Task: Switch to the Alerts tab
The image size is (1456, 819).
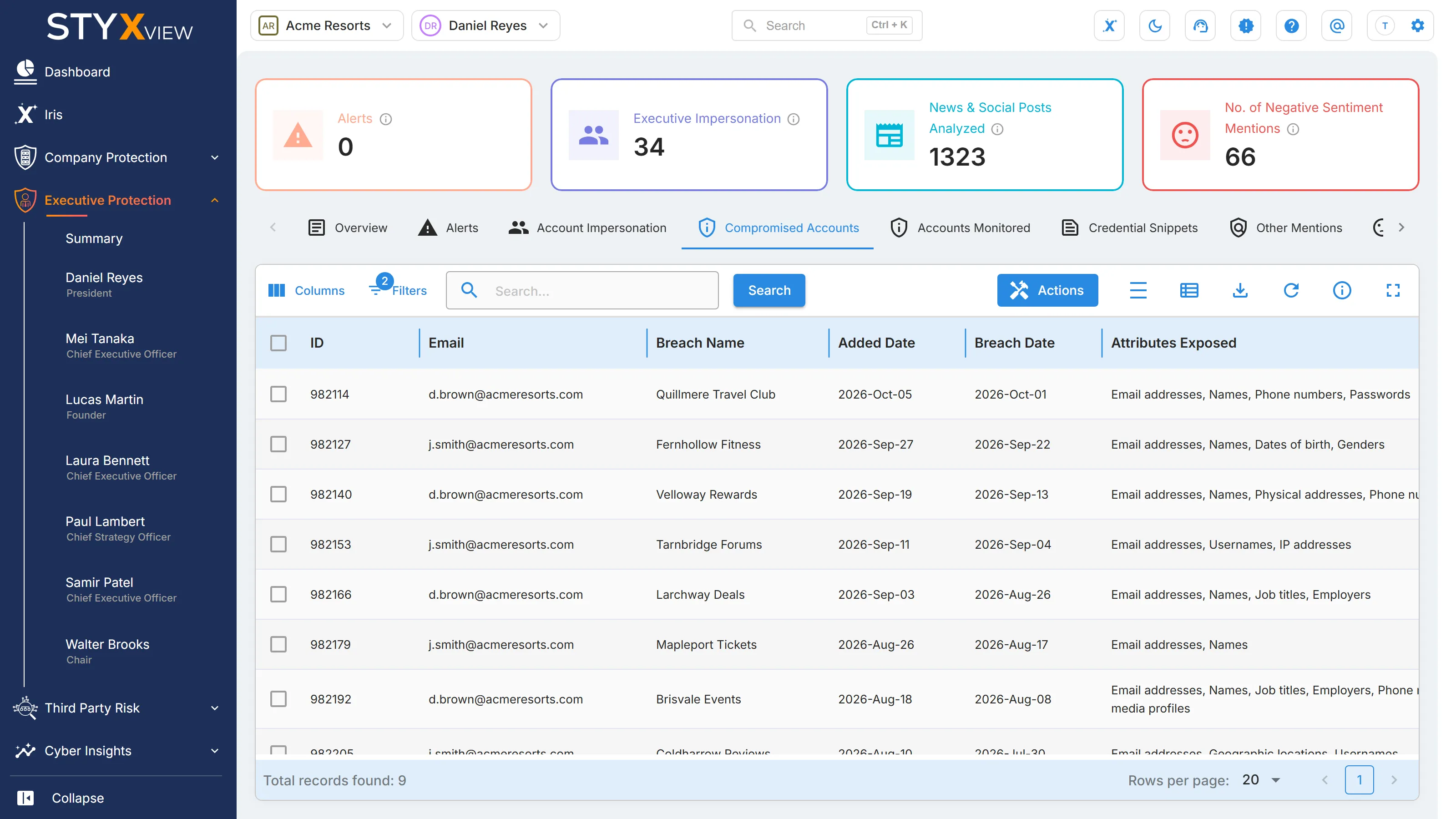Action: pyautogui.click(x=448, y=228)
